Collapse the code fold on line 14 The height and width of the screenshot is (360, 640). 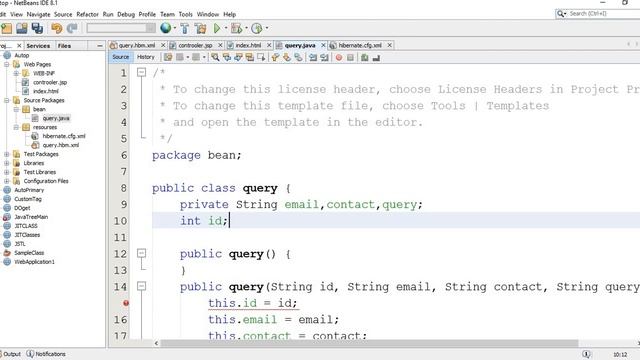(141, 286)
